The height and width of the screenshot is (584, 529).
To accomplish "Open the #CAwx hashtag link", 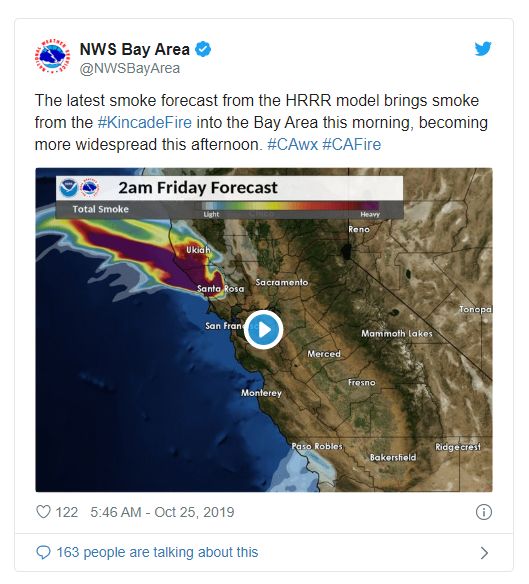I will tap(292, 145).
